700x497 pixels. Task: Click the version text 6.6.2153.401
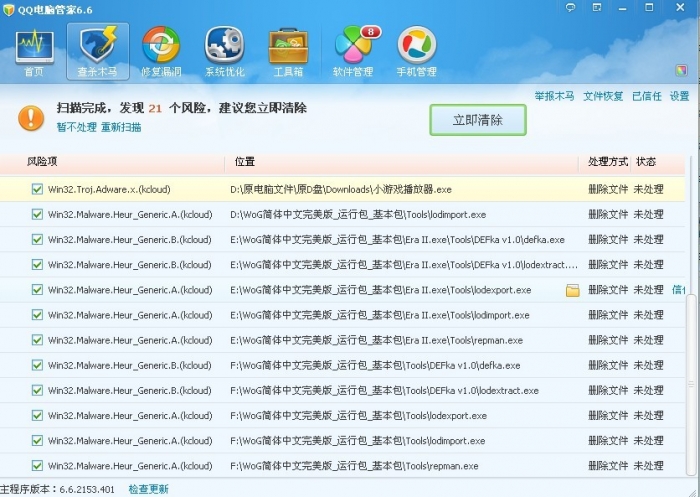coord(87,489)
